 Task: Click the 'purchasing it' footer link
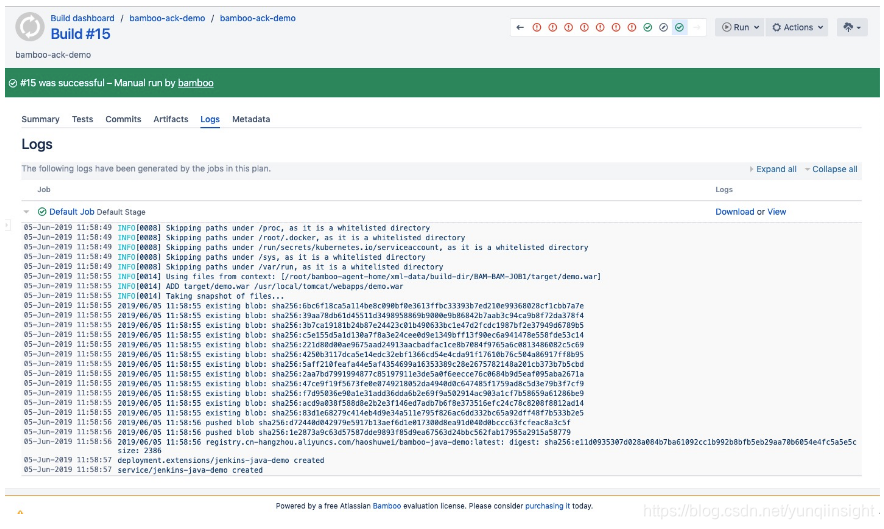click(x=547, y=506)
